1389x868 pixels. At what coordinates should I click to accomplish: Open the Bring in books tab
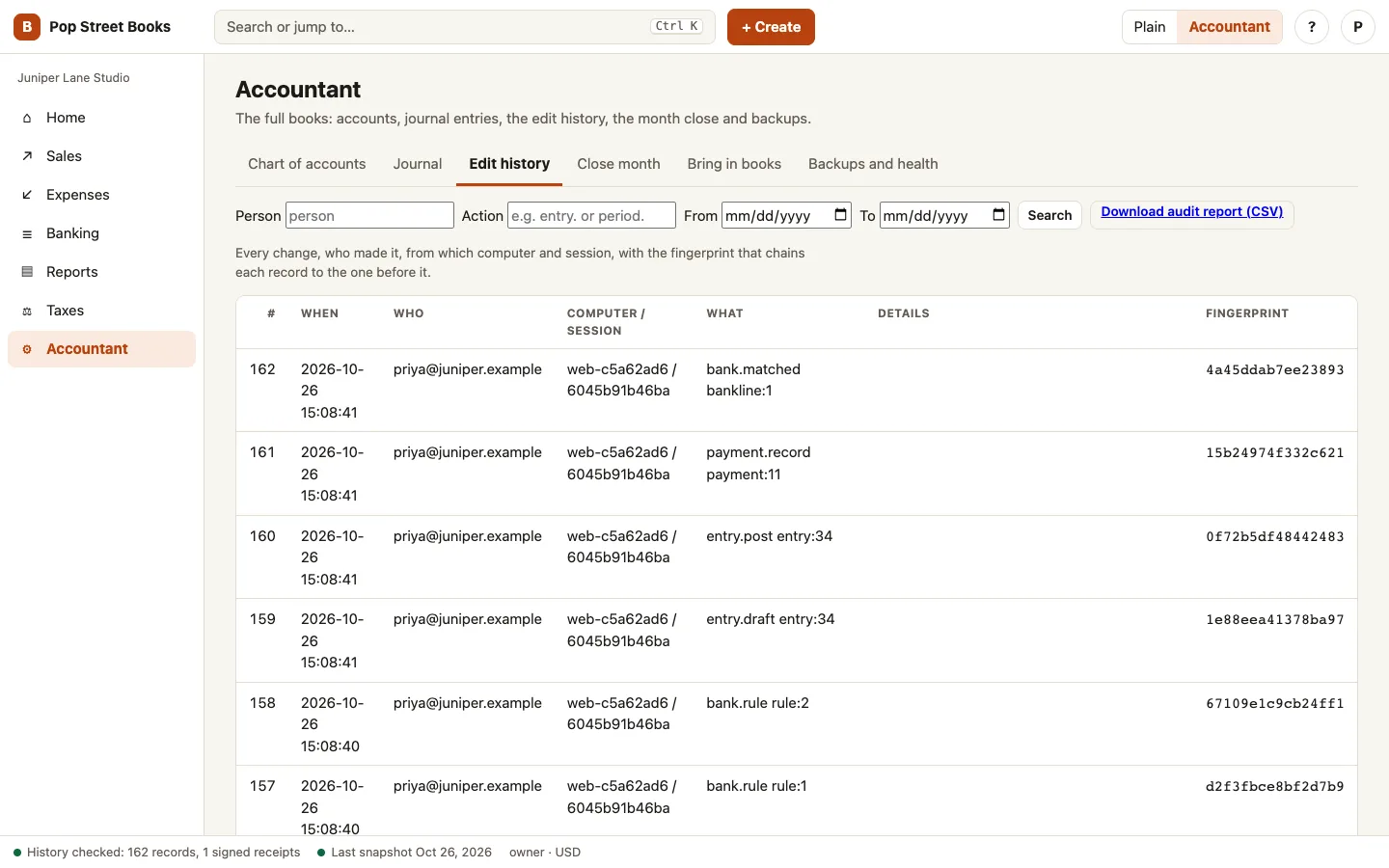[x=734, y=164]
